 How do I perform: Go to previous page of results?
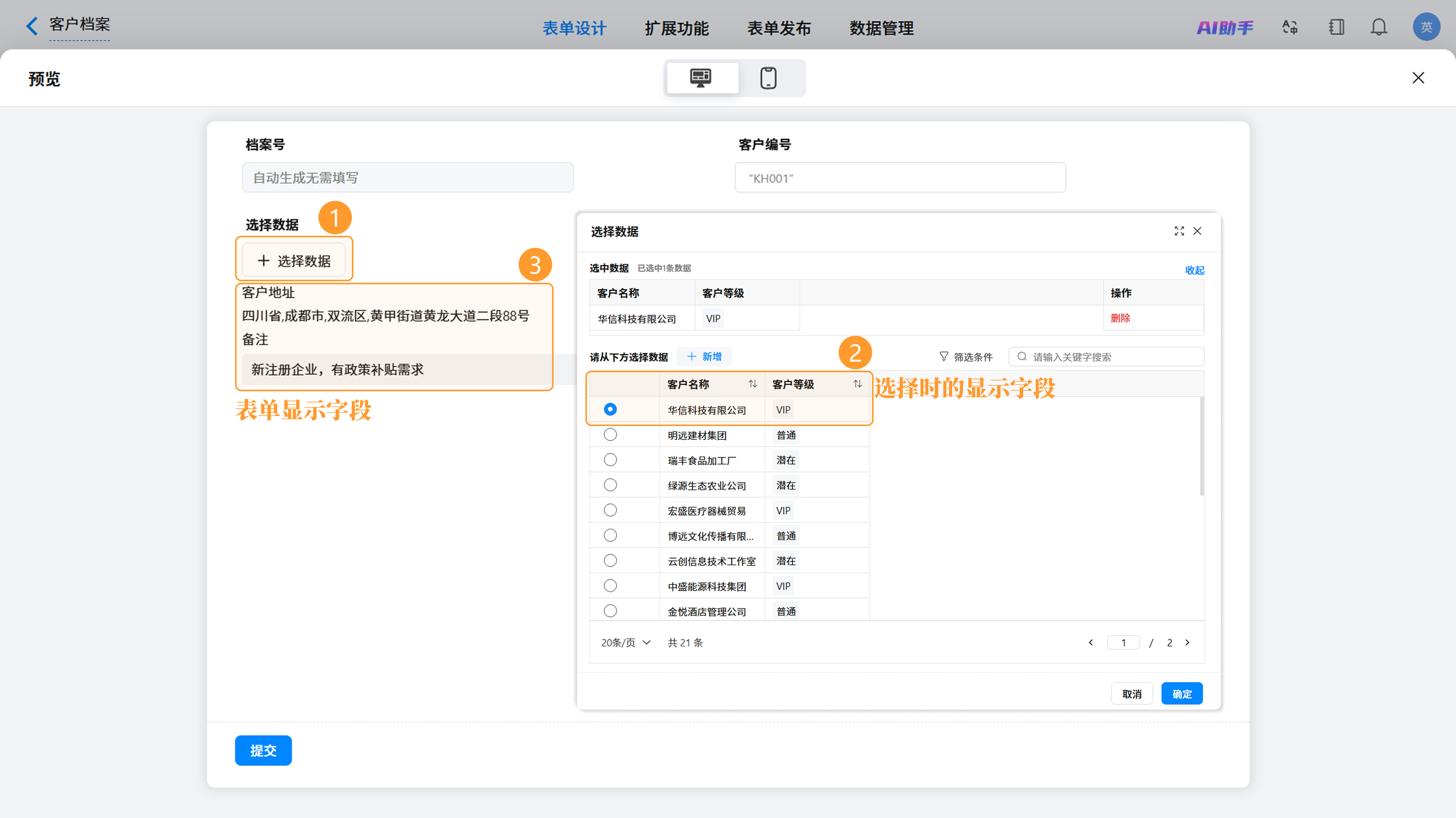(x=1091, y=642)
